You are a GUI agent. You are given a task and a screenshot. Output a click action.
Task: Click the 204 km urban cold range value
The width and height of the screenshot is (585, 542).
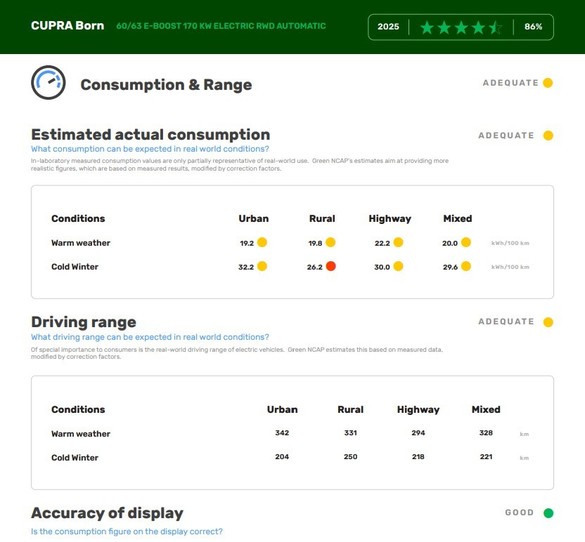pyautogui.click(x=282, y=457)
